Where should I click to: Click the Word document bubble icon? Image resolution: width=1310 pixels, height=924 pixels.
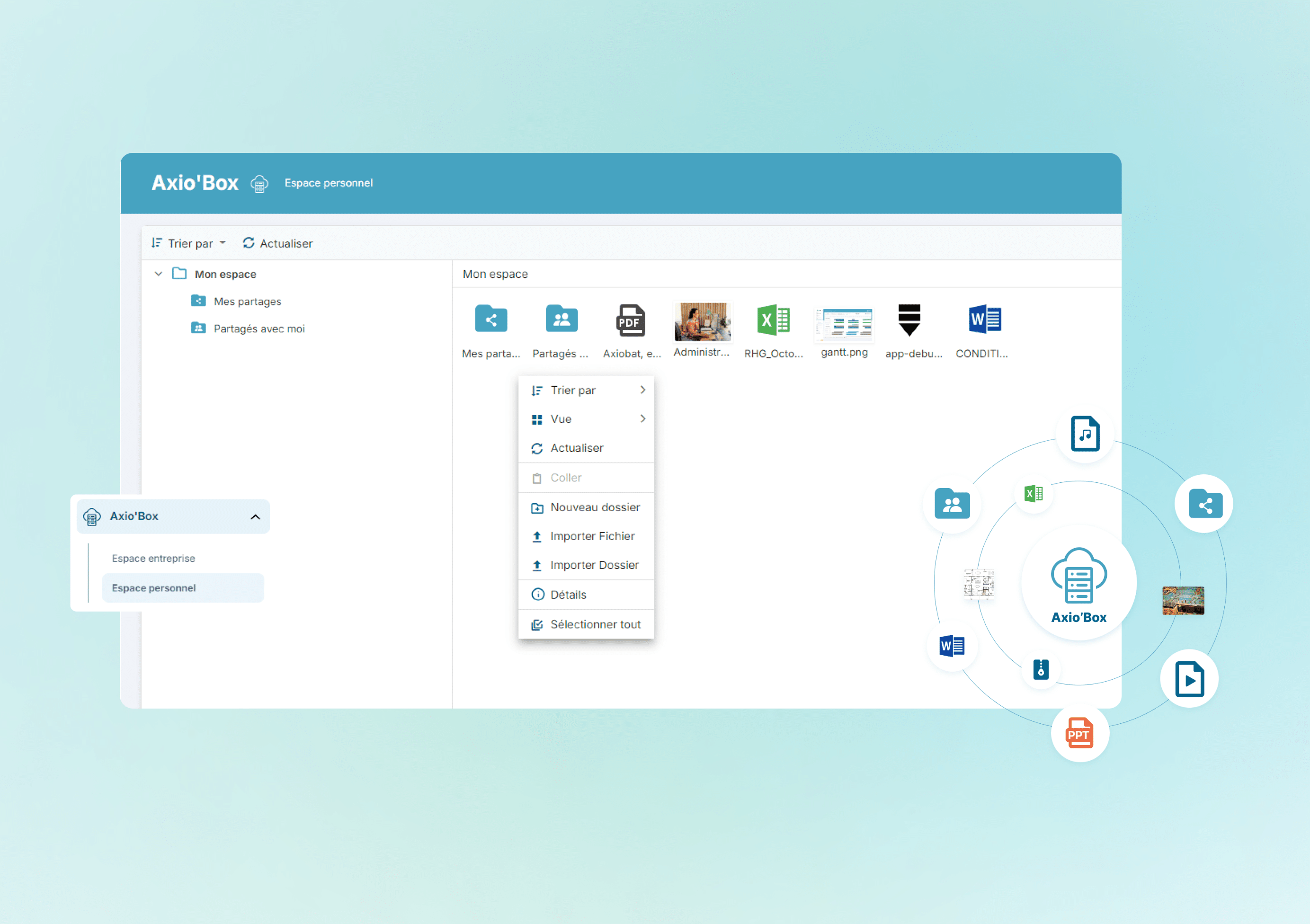[x=952, y=646]
